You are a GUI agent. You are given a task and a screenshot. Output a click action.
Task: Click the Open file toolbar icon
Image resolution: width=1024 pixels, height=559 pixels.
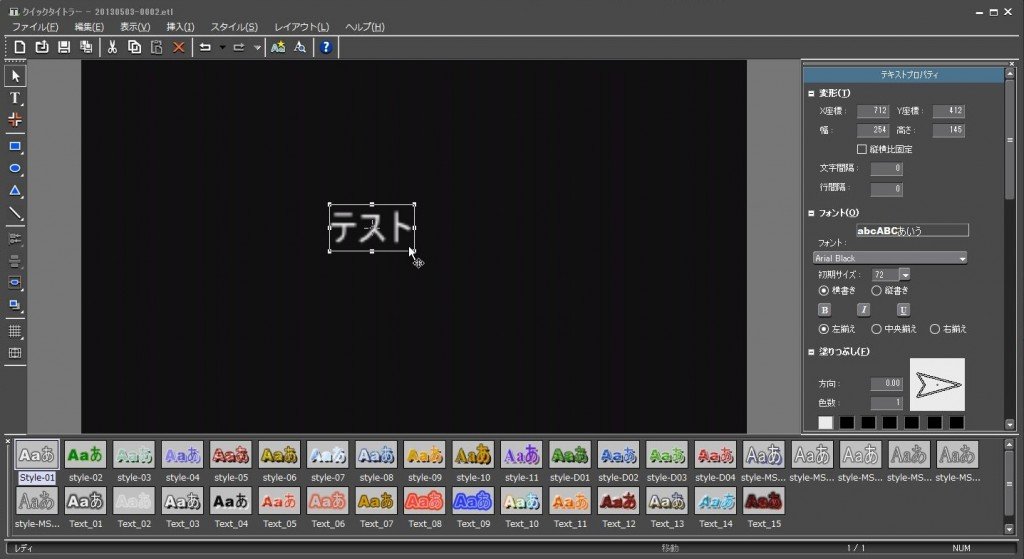tap(42, 47)
